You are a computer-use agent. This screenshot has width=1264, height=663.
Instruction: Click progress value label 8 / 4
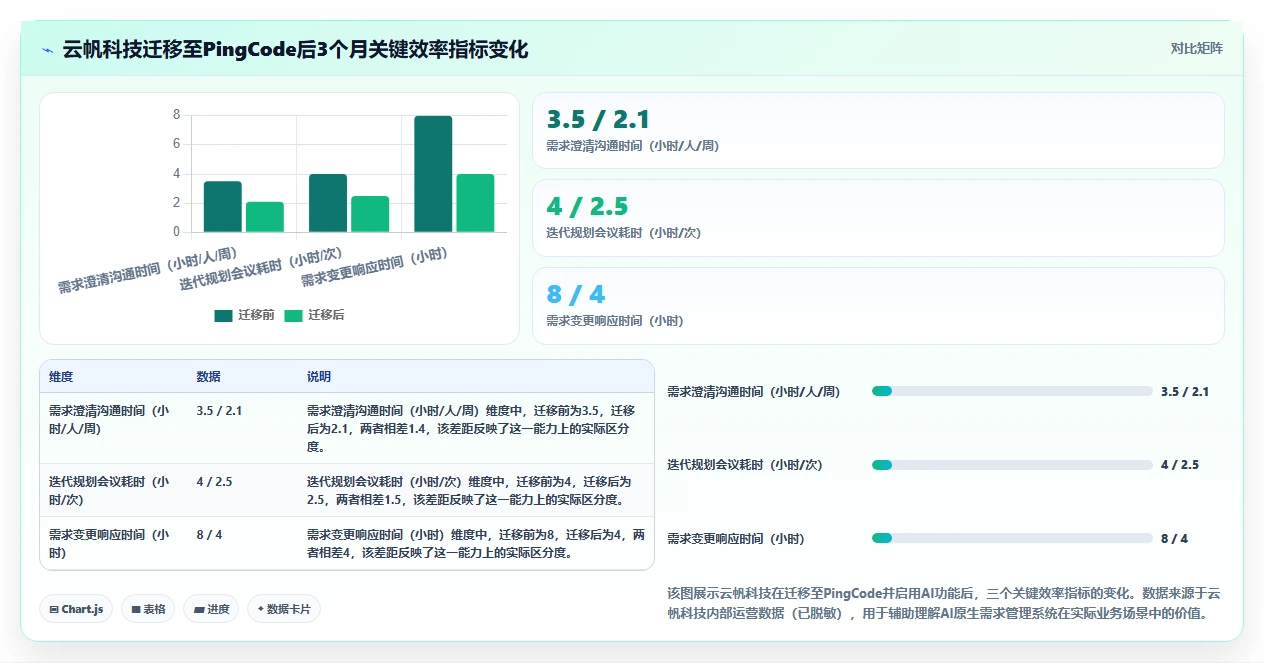point(1175,538)
